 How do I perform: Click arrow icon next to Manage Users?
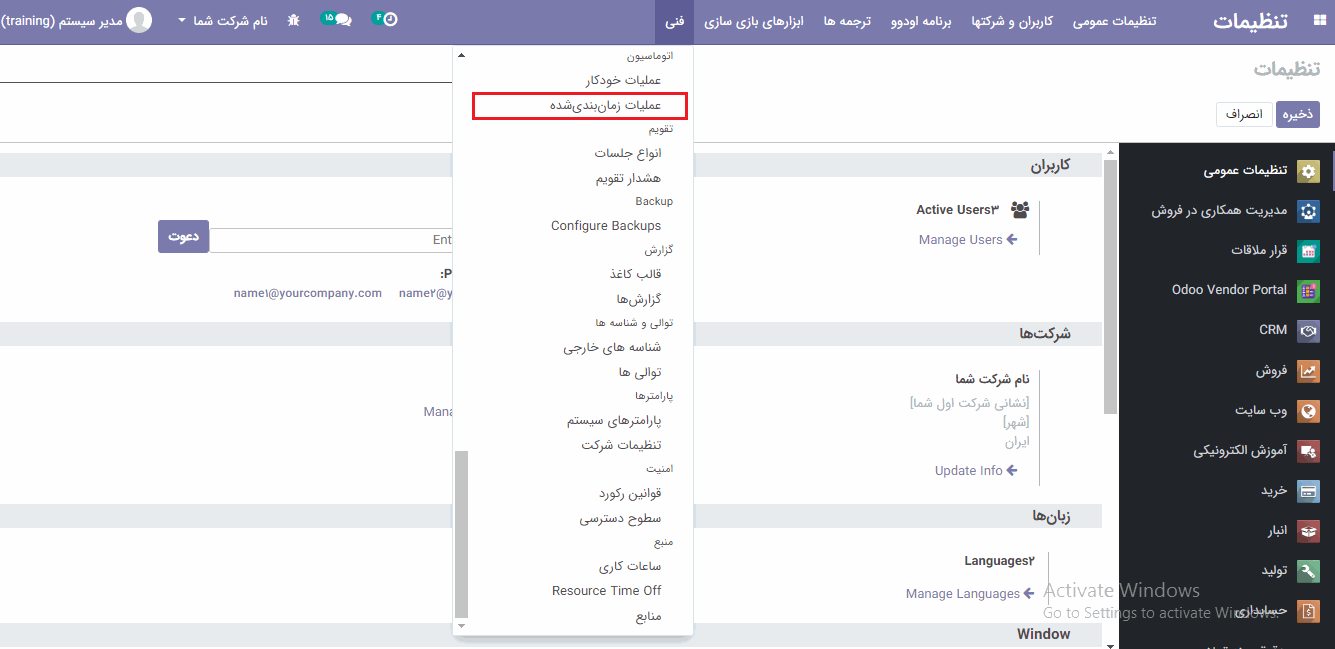pyautogui.click(x=1012, y=240)
